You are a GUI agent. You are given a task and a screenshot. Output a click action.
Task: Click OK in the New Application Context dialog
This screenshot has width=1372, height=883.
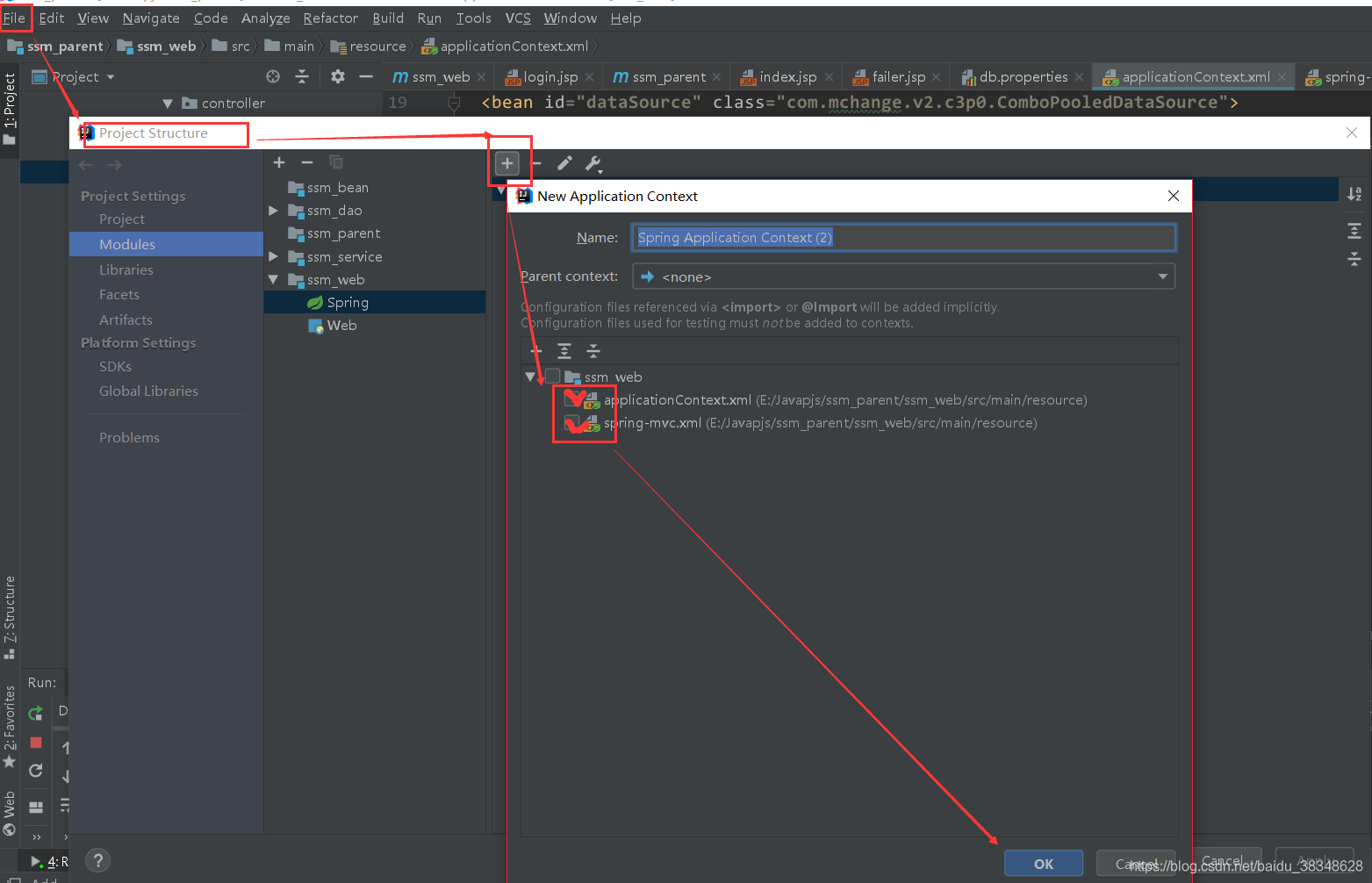1044,863
